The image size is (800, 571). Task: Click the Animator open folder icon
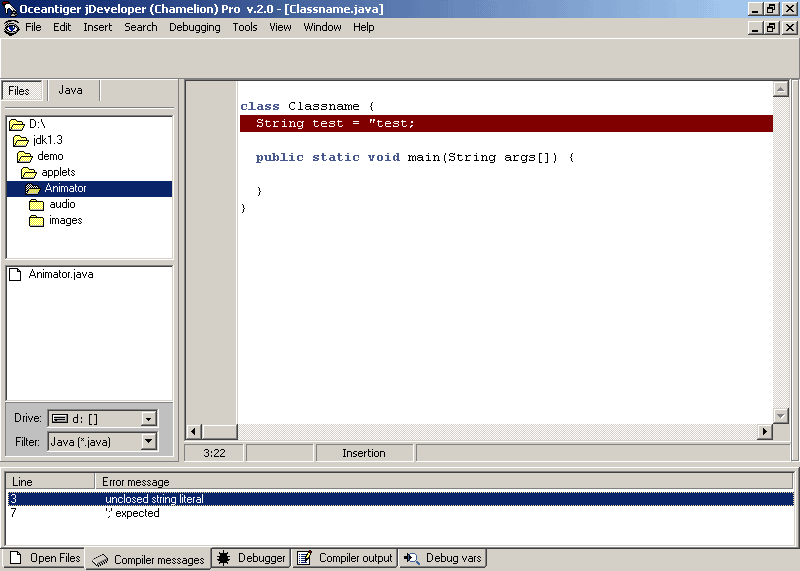[x=33, y=189]
